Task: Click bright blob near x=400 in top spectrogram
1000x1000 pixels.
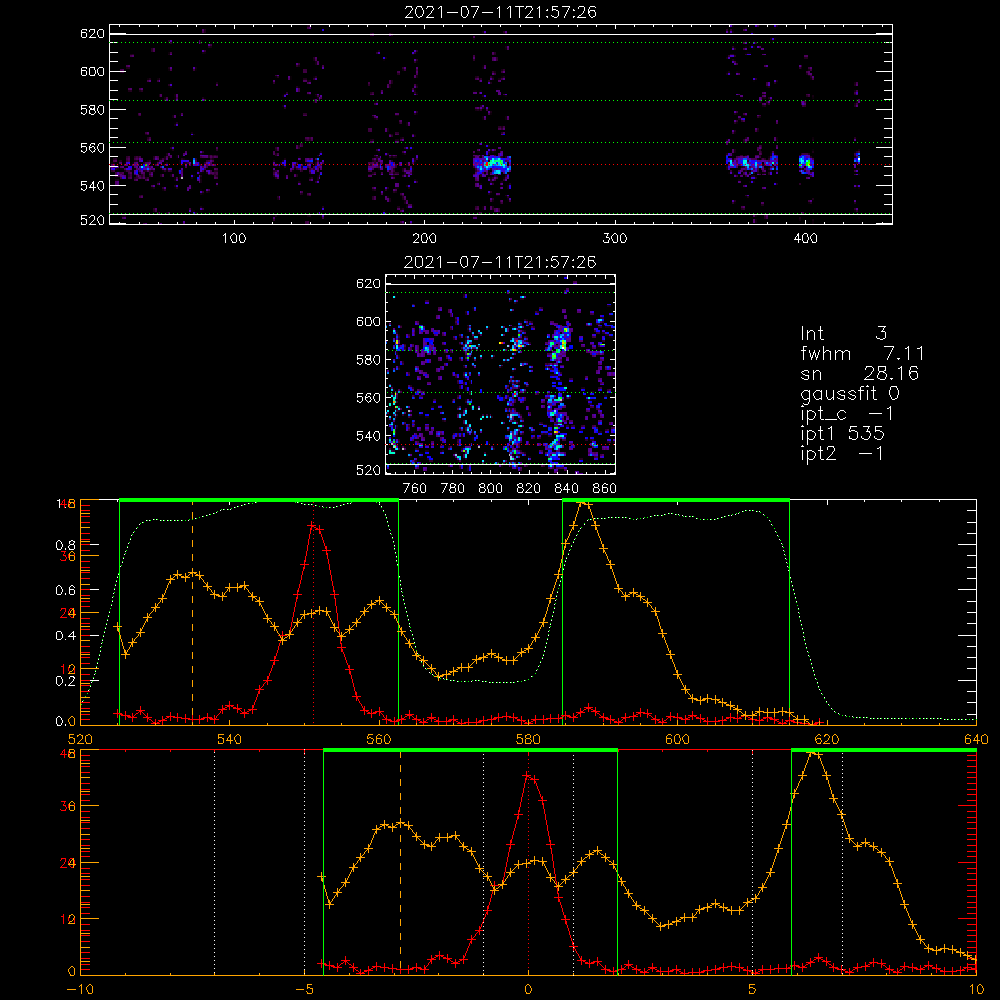Action: [x=806, y=163]
